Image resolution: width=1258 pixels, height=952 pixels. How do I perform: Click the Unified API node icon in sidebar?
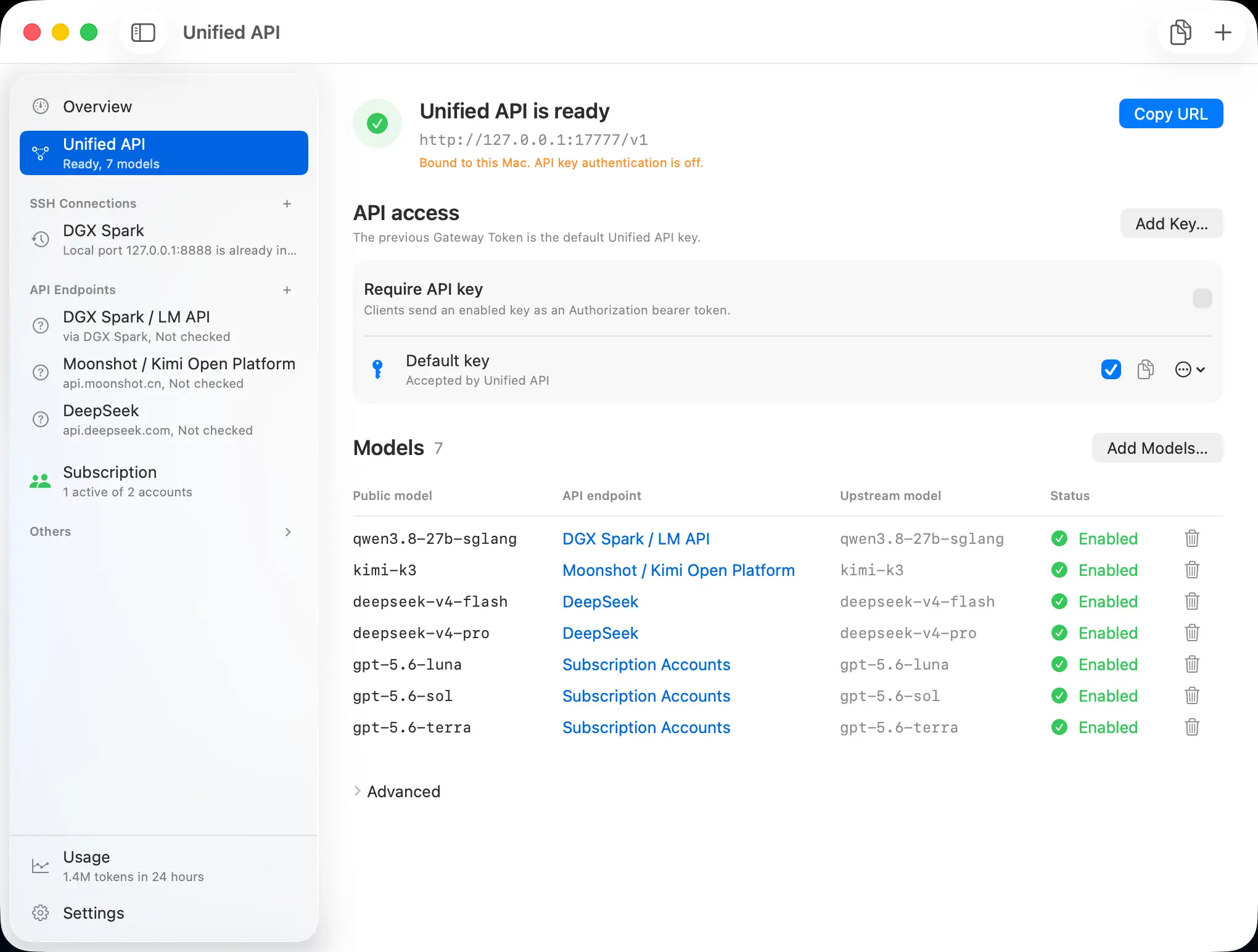point(41,153)
